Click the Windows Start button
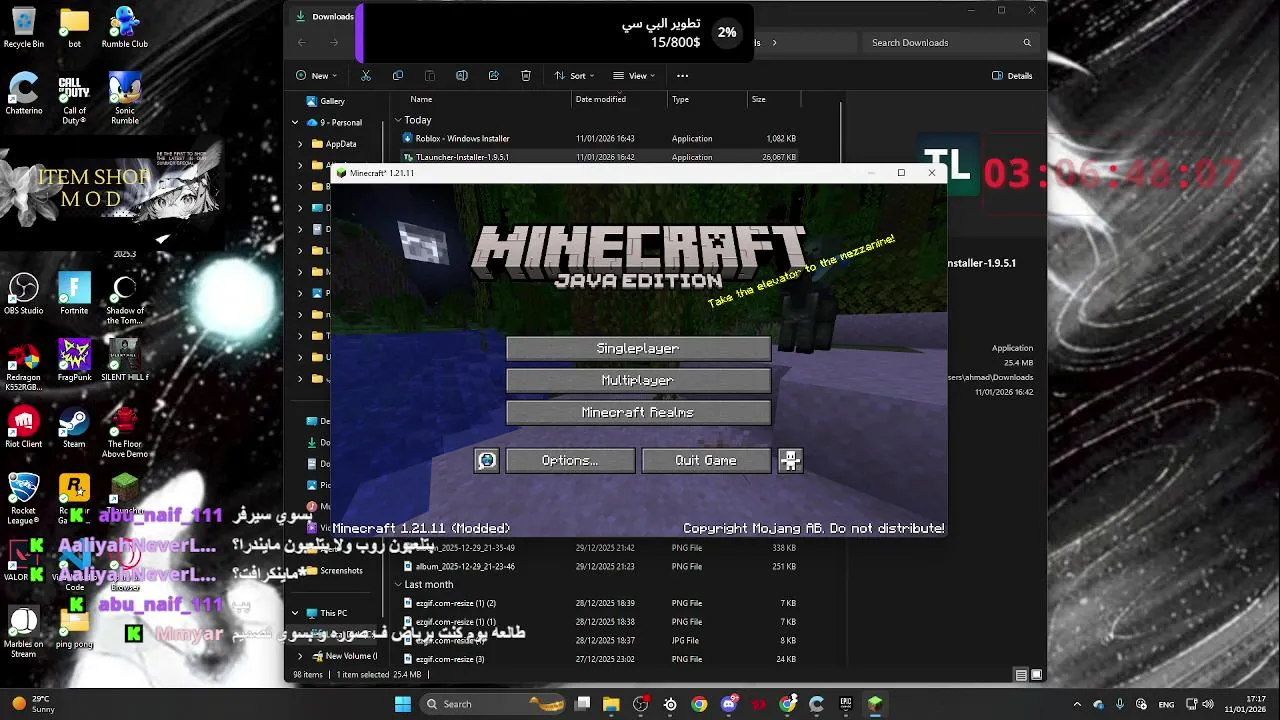Screen dimensions: 1280x720 click(x=402, y=704)
